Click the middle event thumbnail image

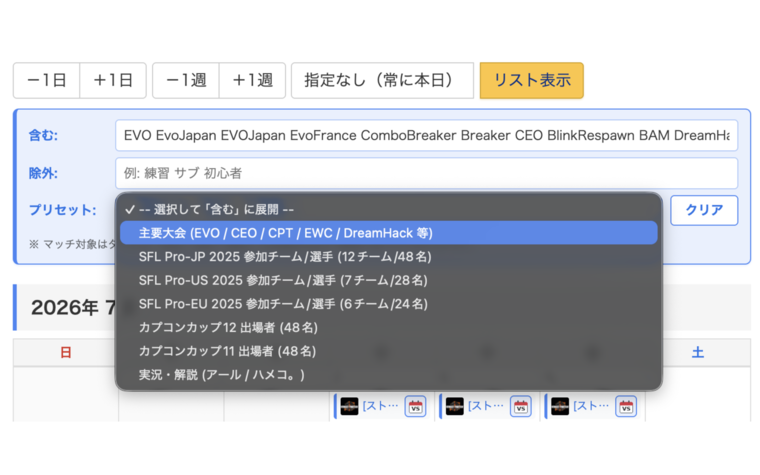coord(455,406)
